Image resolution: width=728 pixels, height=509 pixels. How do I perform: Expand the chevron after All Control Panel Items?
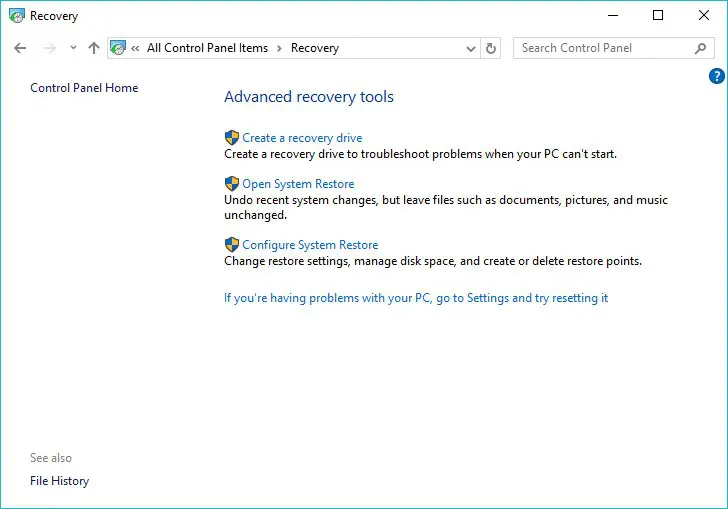pyautogui.click(x=280, y=48)
